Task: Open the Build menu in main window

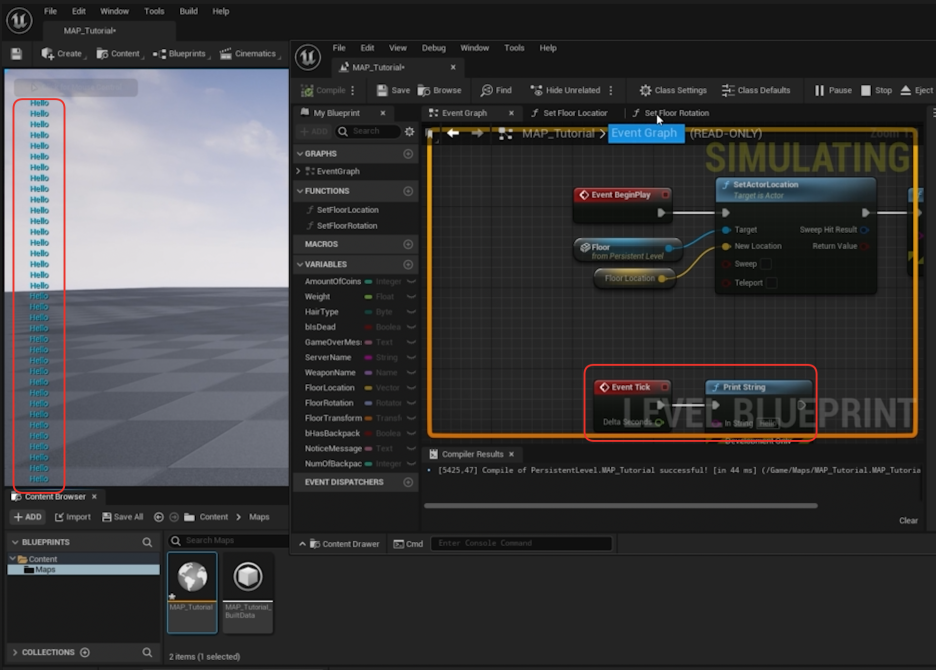Action: 189,11
